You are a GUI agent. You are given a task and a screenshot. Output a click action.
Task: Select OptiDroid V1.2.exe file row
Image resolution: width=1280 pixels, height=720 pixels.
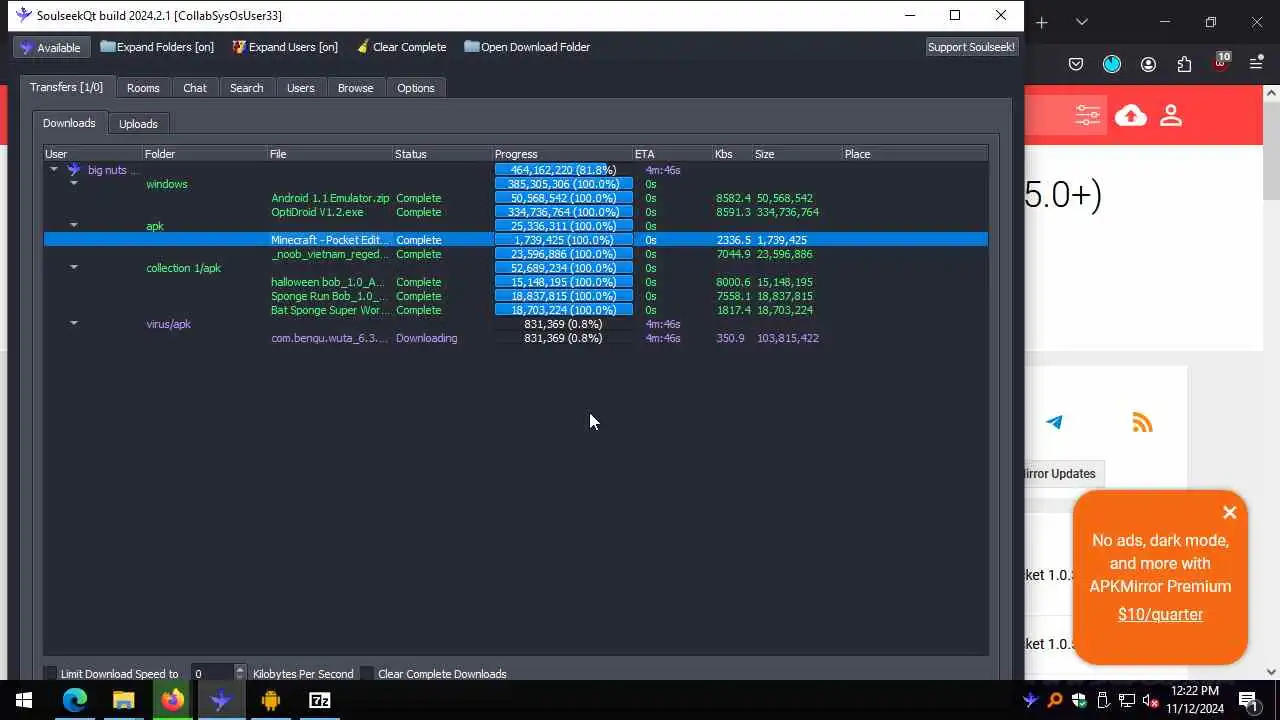pos(516,212)
